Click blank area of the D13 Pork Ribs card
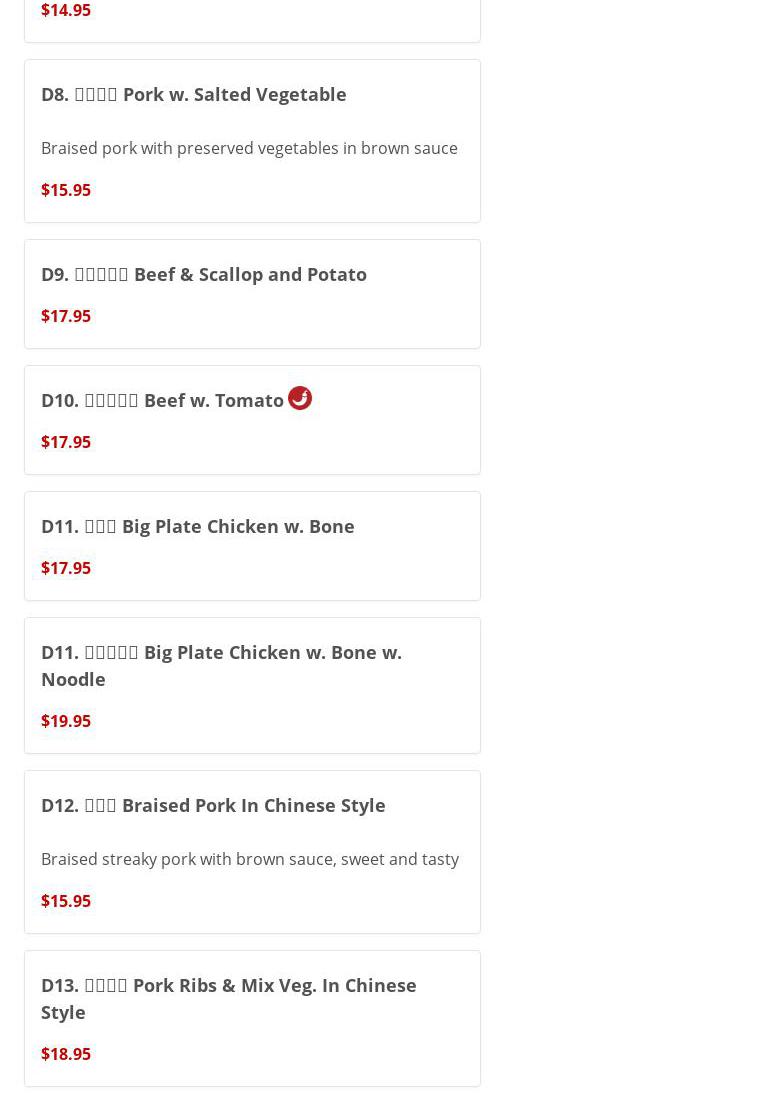Image resolution: width=770 pixels, height=1093 pixels. (x=300, y=1054)
